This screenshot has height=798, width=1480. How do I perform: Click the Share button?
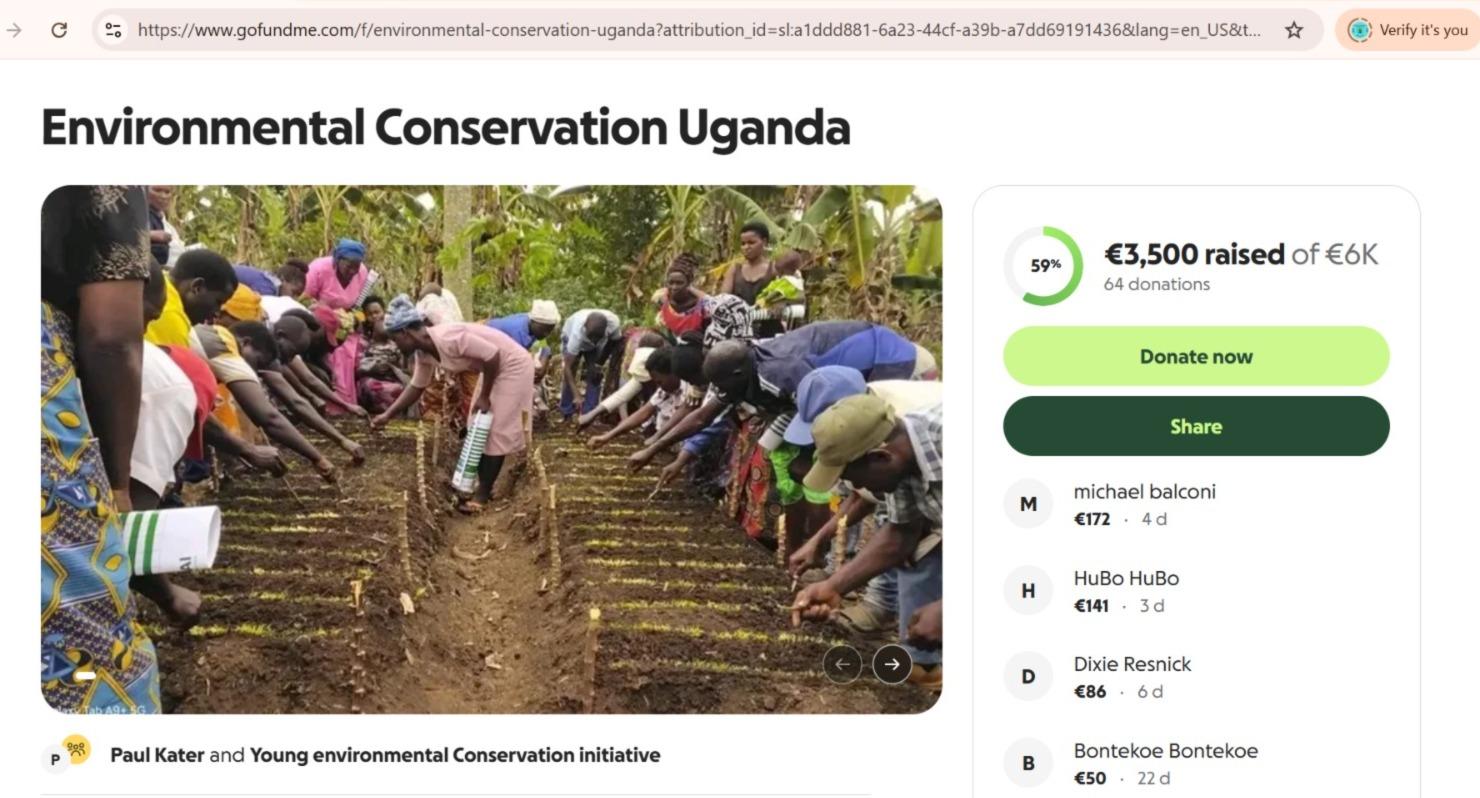pyautogui.click(x=1196, y=426)
